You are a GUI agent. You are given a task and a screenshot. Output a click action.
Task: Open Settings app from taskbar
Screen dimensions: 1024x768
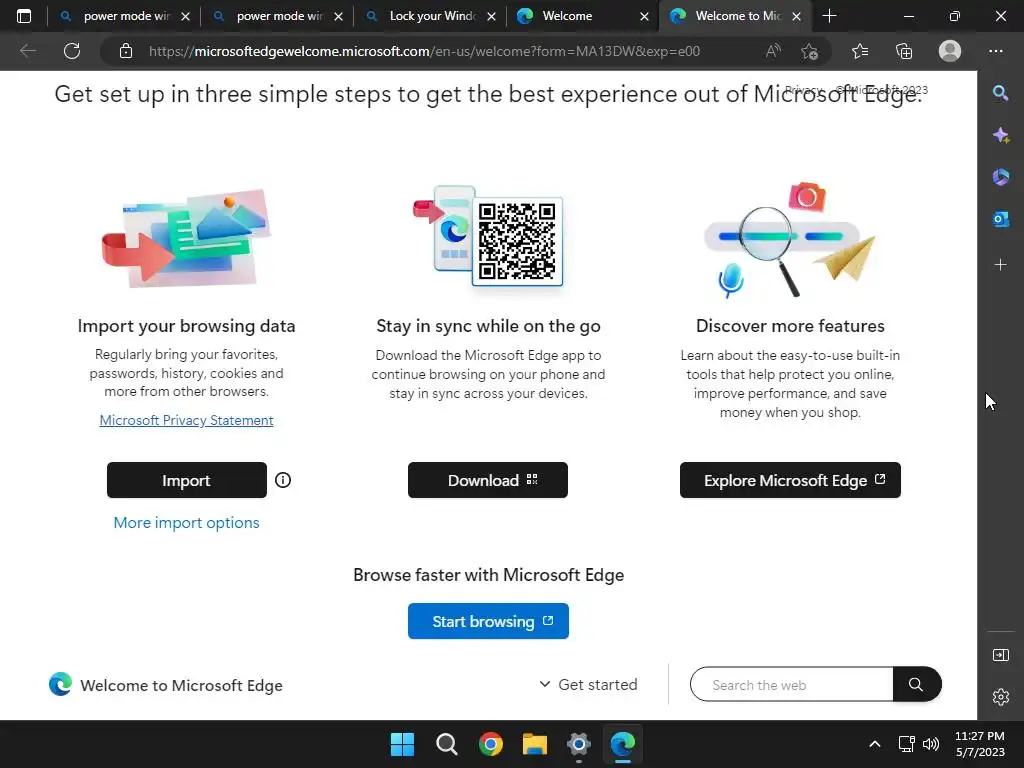point(579,744)
